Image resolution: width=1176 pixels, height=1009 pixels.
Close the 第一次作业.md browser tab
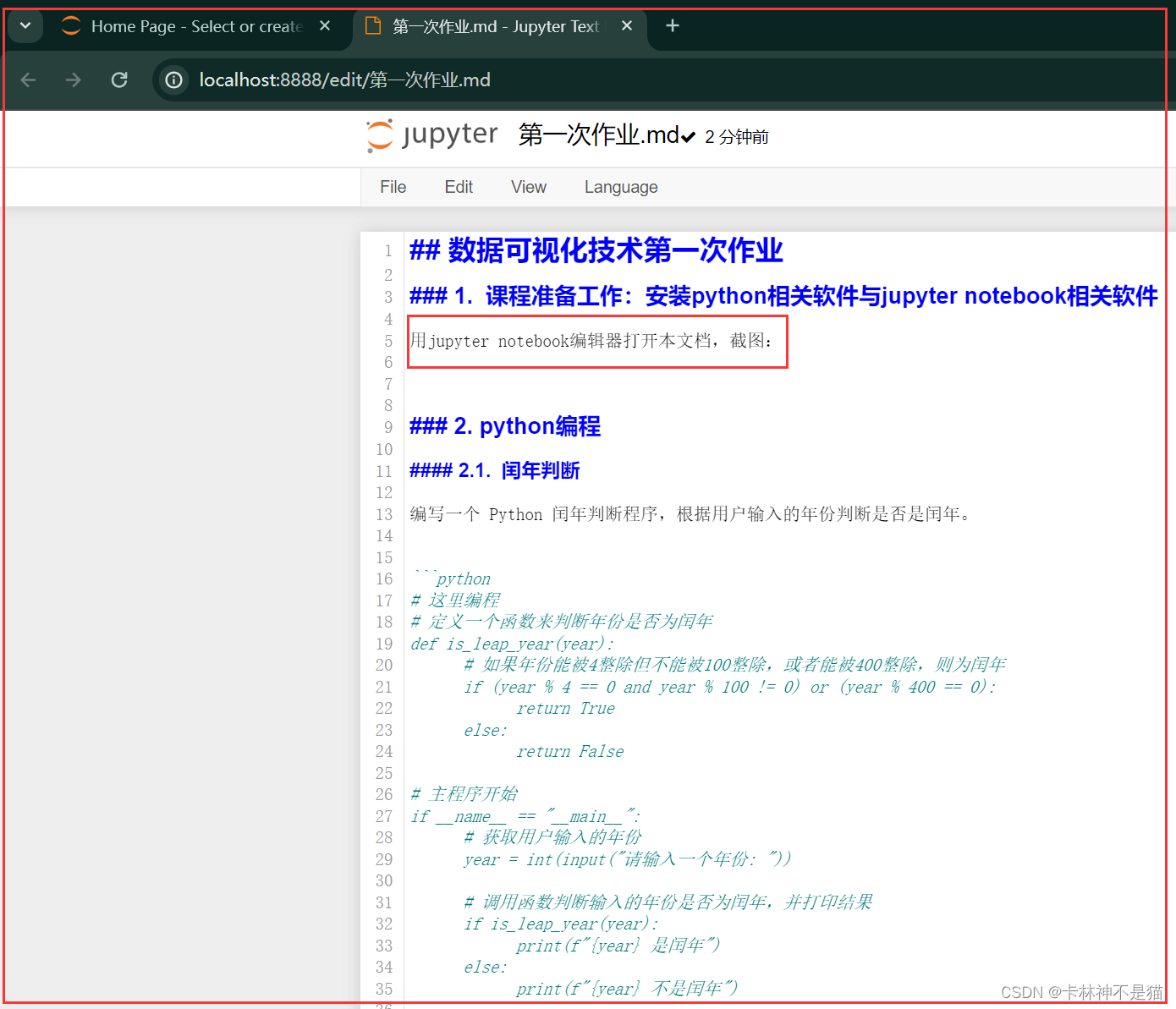[627, 26]
